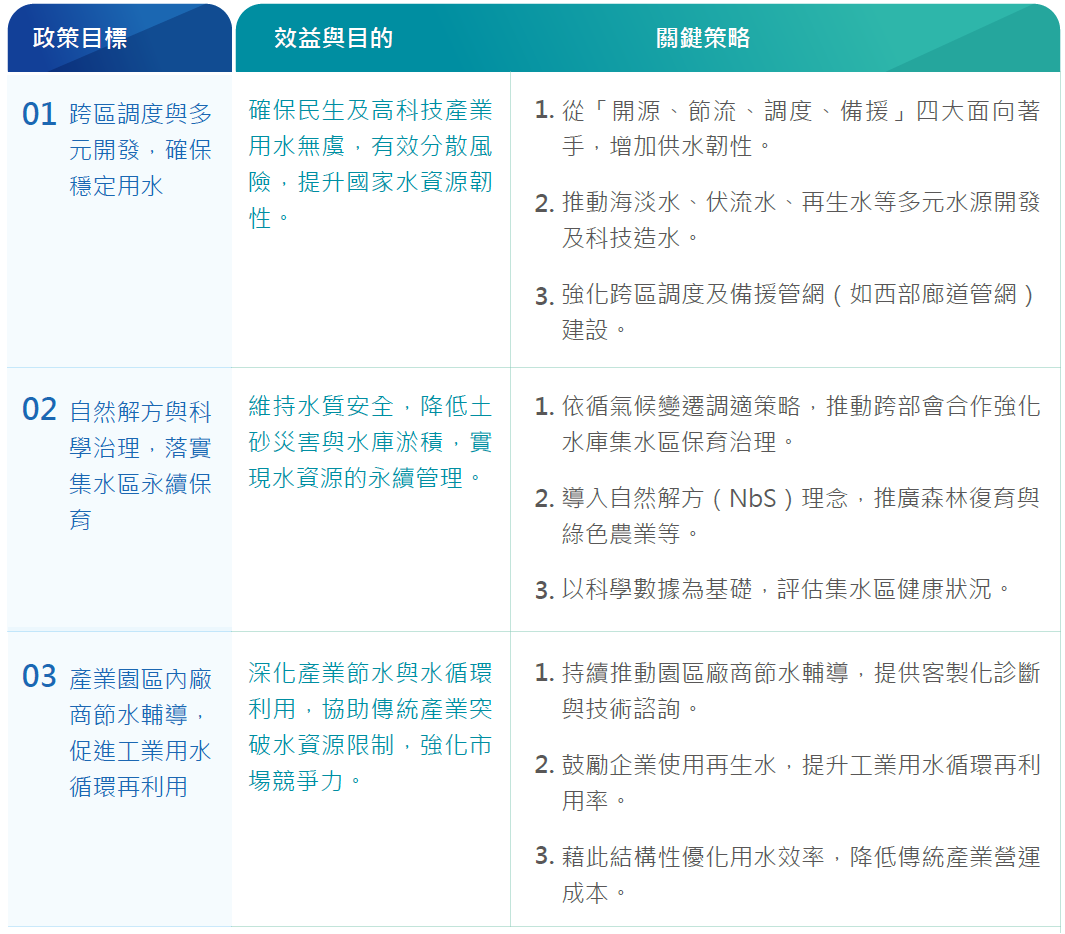1065x934 pixels.
Task: Select the number 03 in the third row
Action: click(x=39, y=677)
